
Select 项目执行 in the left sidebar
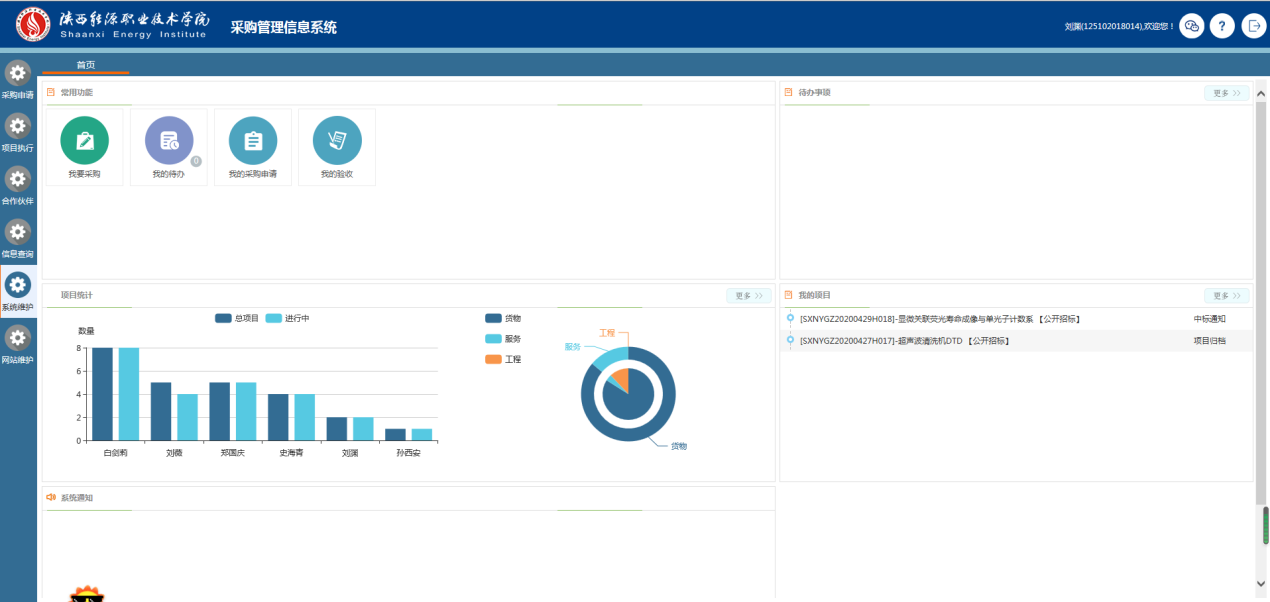pyautogui.click(x=18, y=133)
